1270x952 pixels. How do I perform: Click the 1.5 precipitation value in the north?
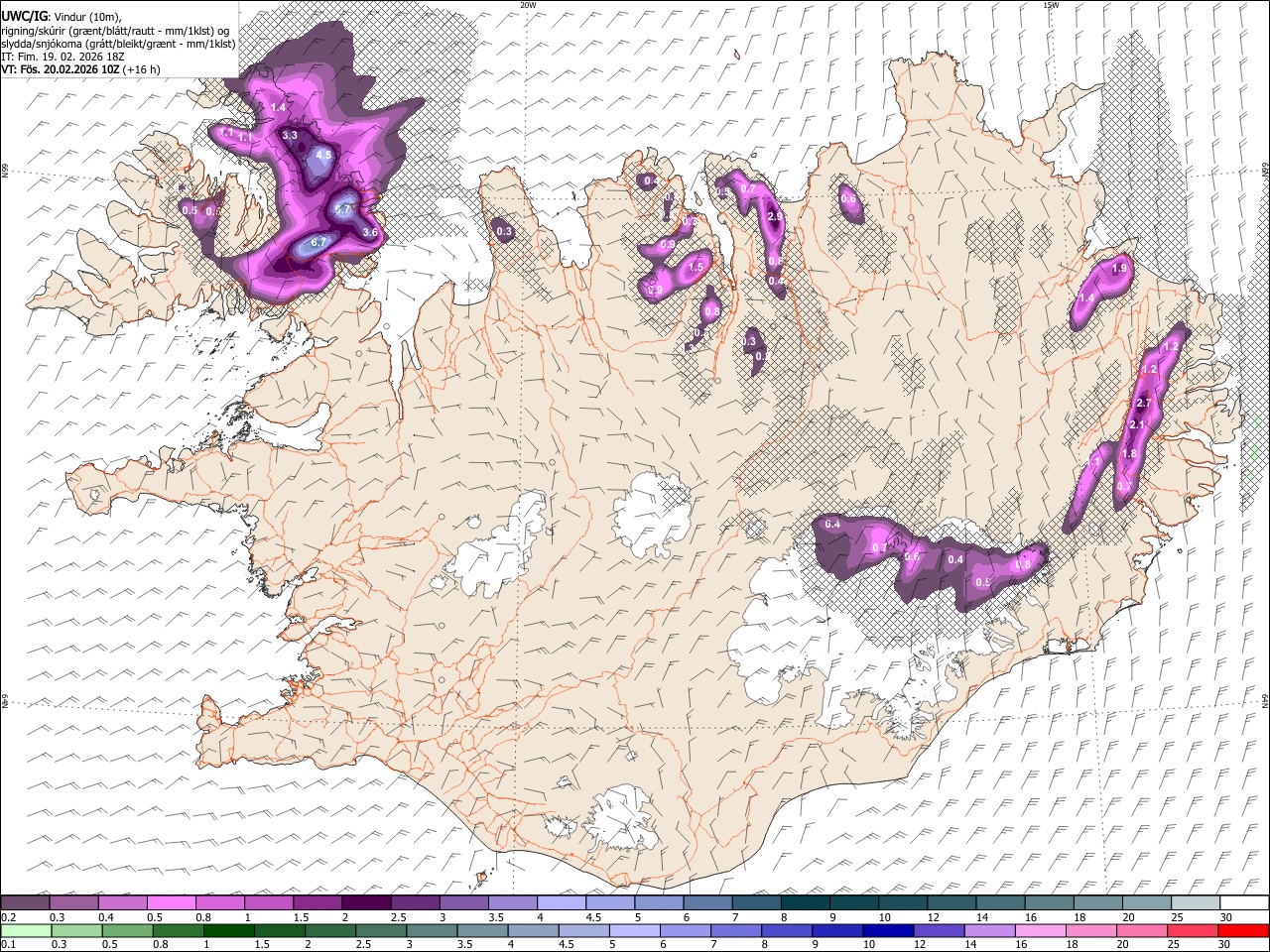click(696, 267)
